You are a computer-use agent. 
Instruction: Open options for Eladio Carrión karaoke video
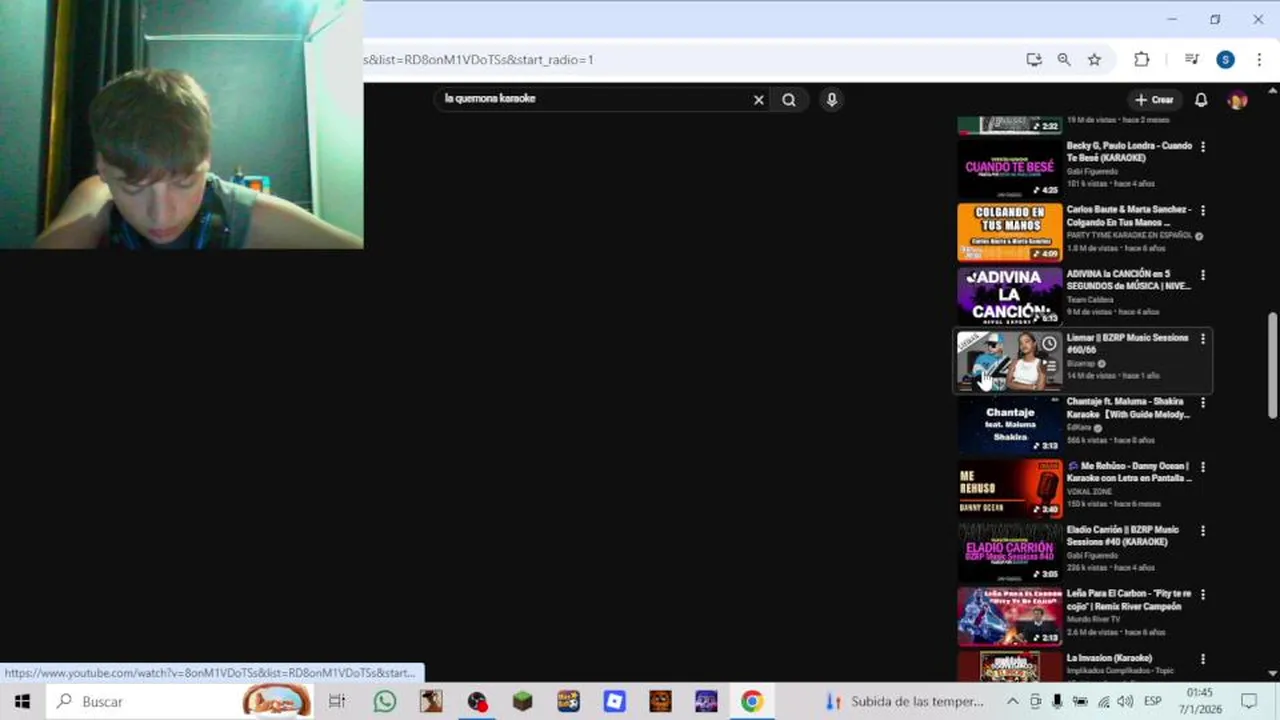pyautogui.click(x=1202, y=531)
